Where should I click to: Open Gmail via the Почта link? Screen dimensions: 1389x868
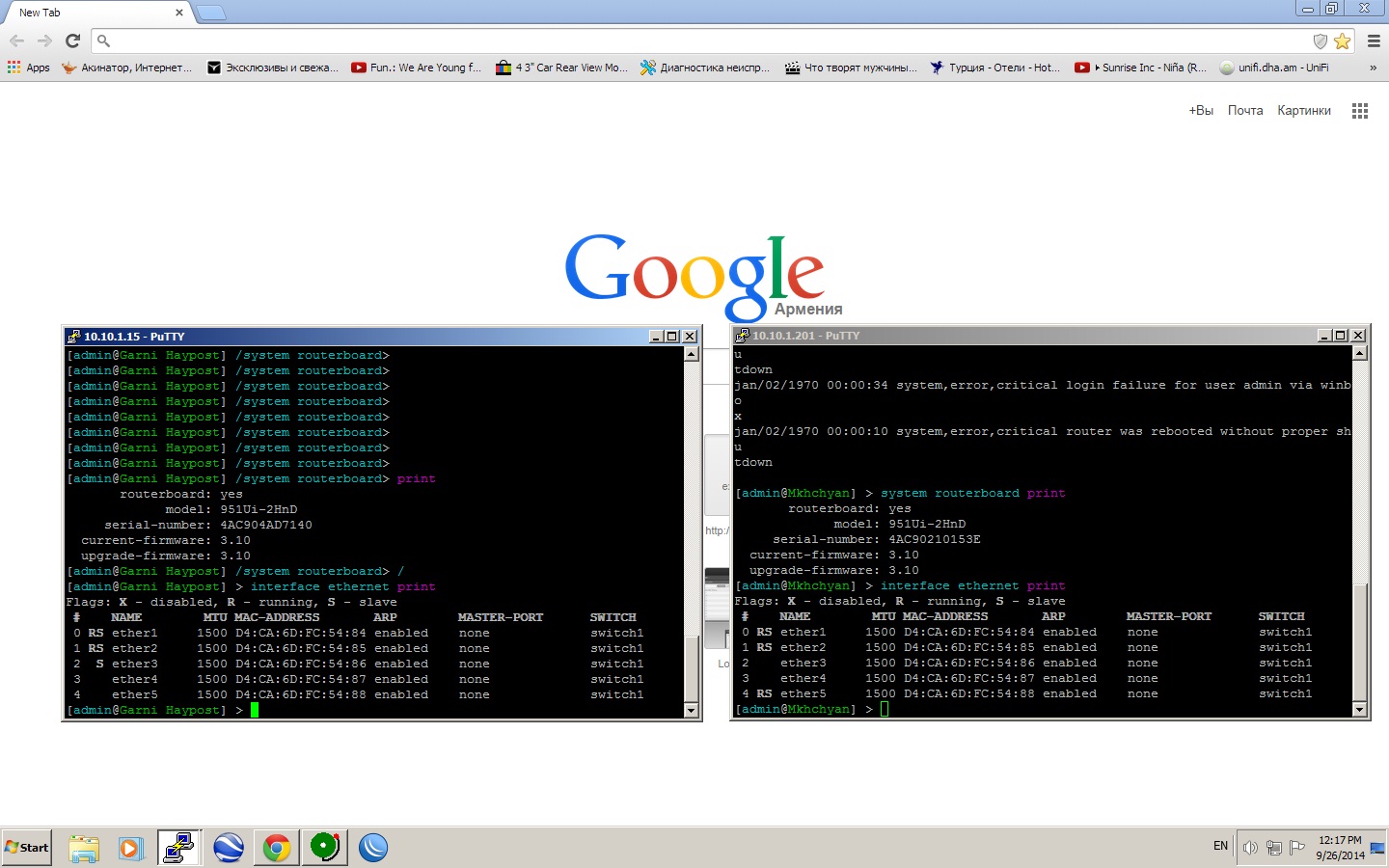(x=1245, y=110)
